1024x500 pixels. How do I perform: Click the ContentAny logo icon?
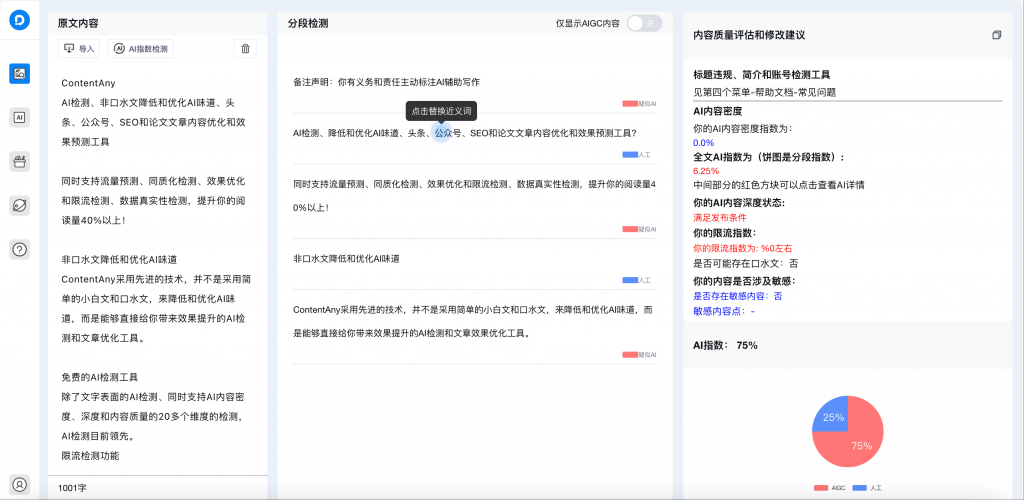pyautogui.click(x=20, y=20)
